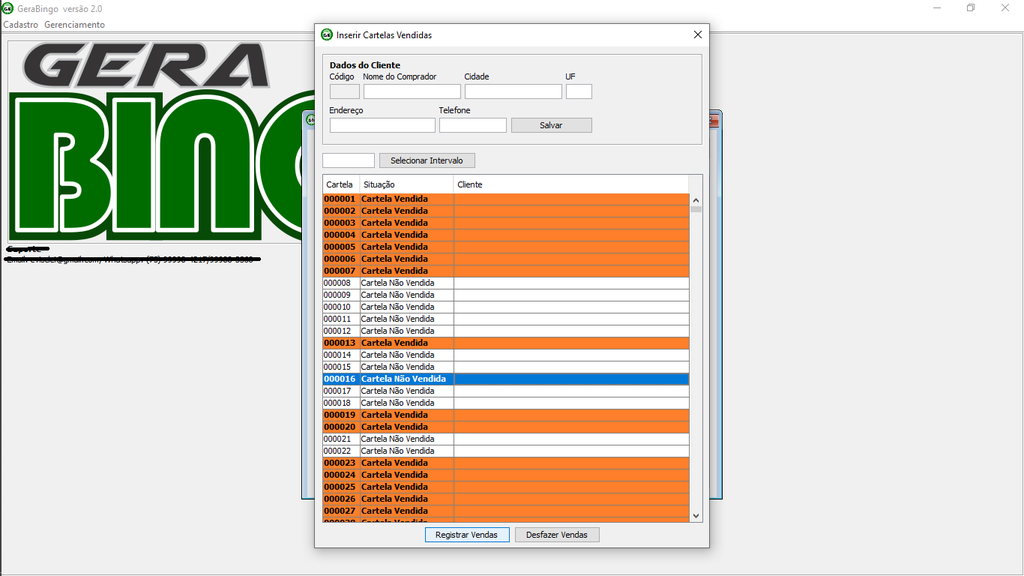
Task: Select row 000010 Cartela Não Vendida
Action: 505,307
